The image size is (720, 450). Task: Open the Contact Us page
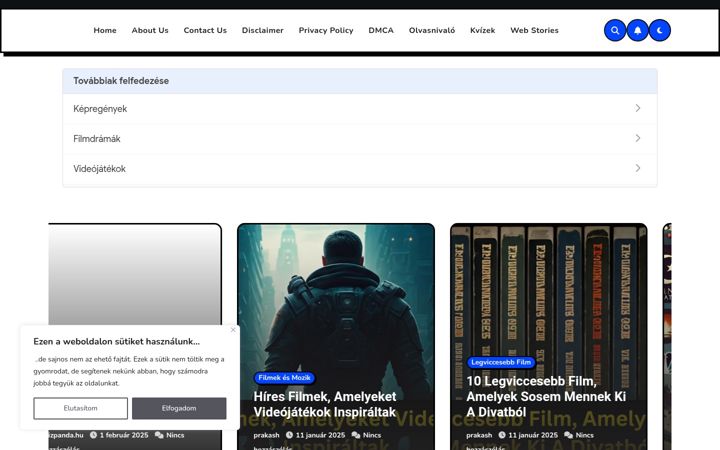[205, 30]
